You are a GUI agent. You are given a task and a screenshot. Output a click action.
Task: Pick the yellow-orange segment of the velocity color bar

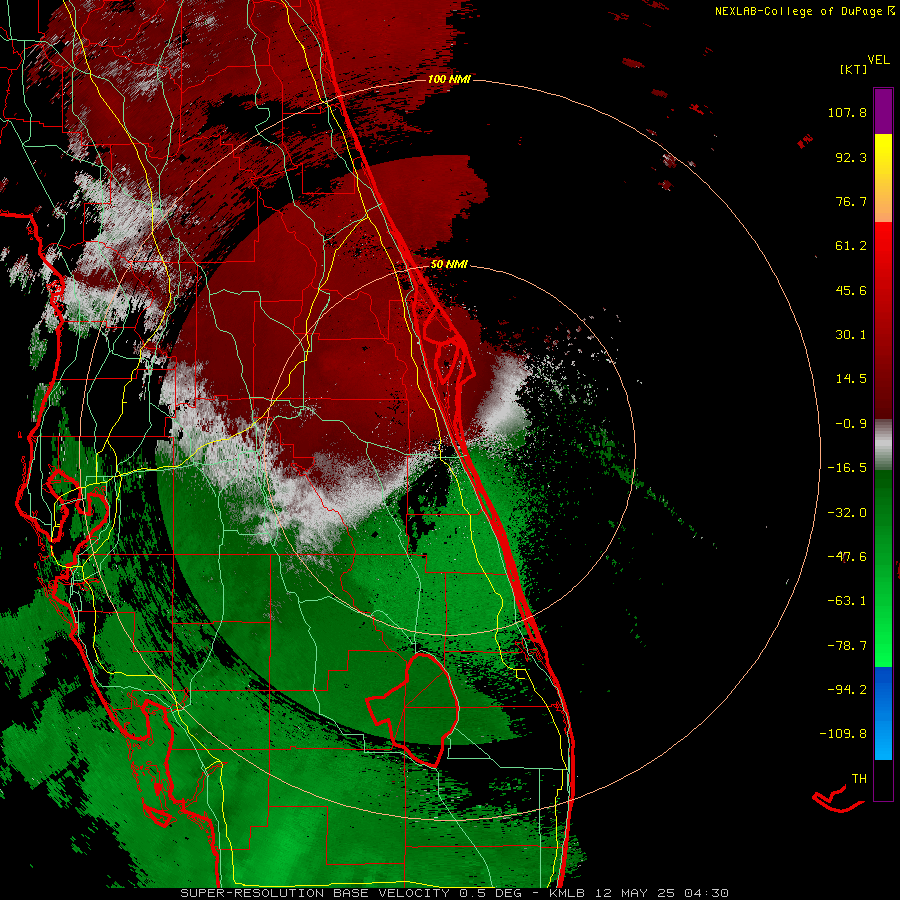[x=883, y=178]
